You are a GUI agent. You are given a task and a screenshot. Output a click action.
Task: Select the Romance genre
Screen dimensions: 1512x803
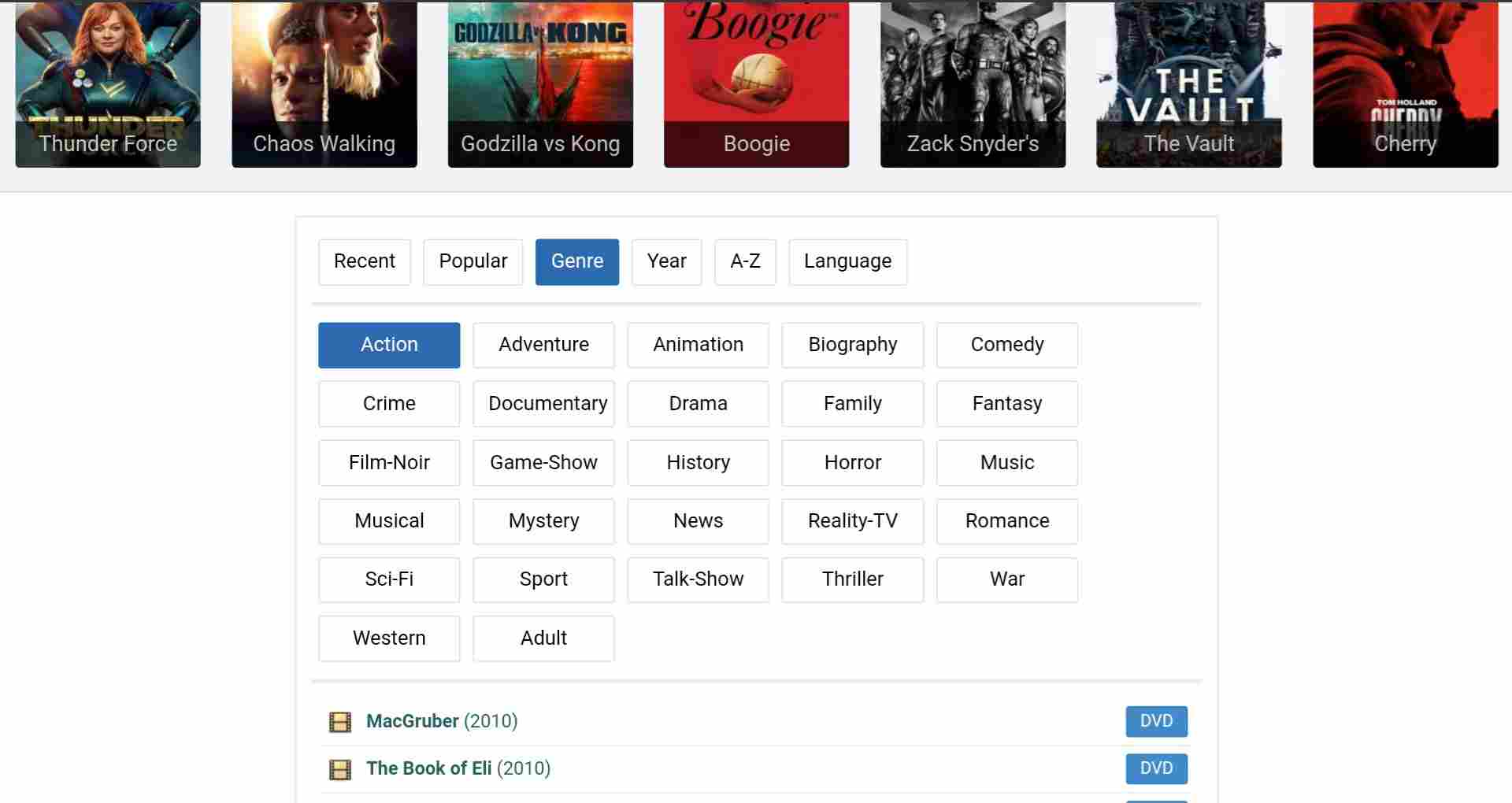click(x=1007, y=521)
